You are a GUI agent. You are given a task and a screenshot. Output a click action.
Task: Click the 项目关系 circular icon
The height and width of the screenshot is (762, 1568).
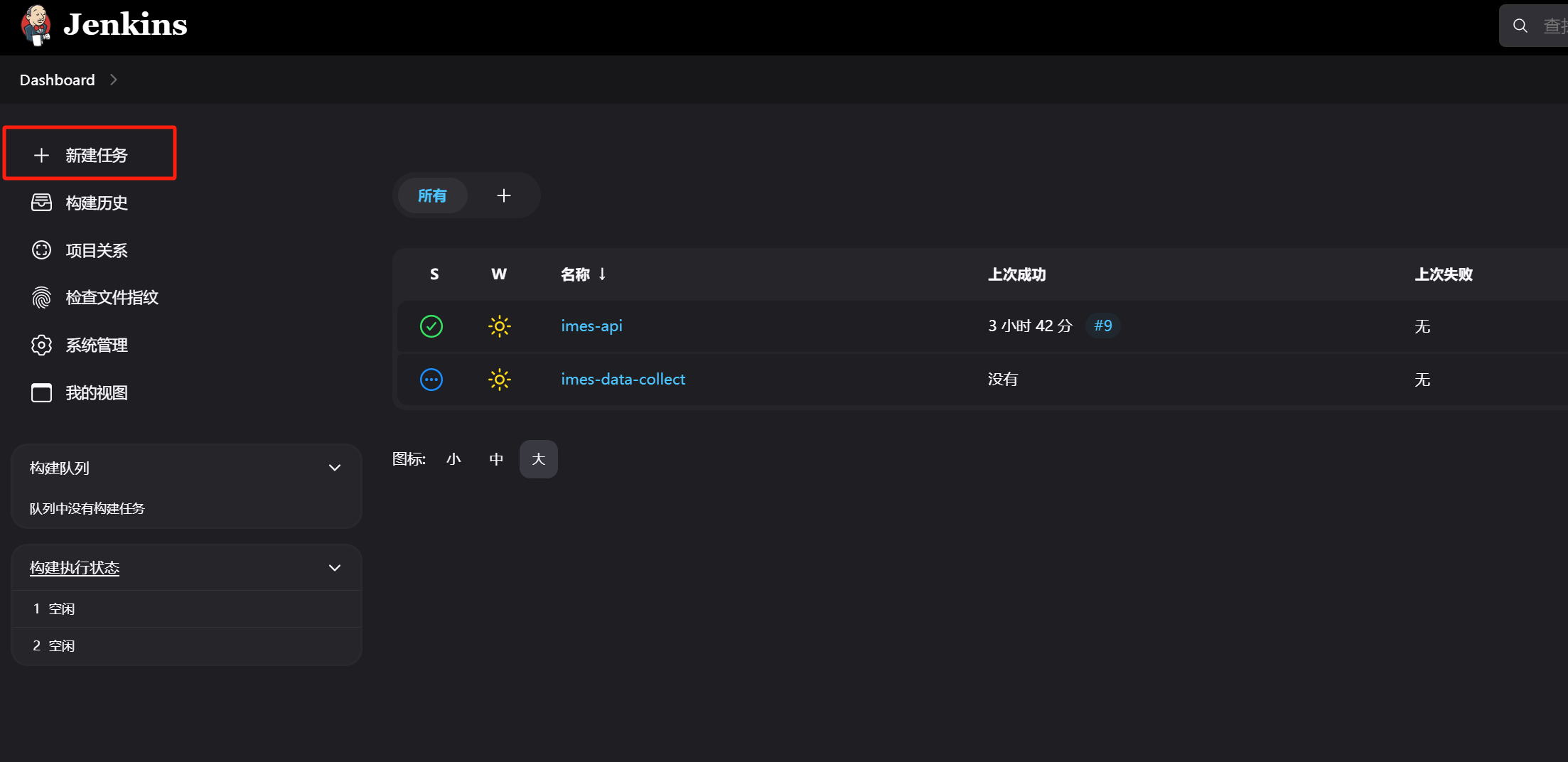pos(41,250)
